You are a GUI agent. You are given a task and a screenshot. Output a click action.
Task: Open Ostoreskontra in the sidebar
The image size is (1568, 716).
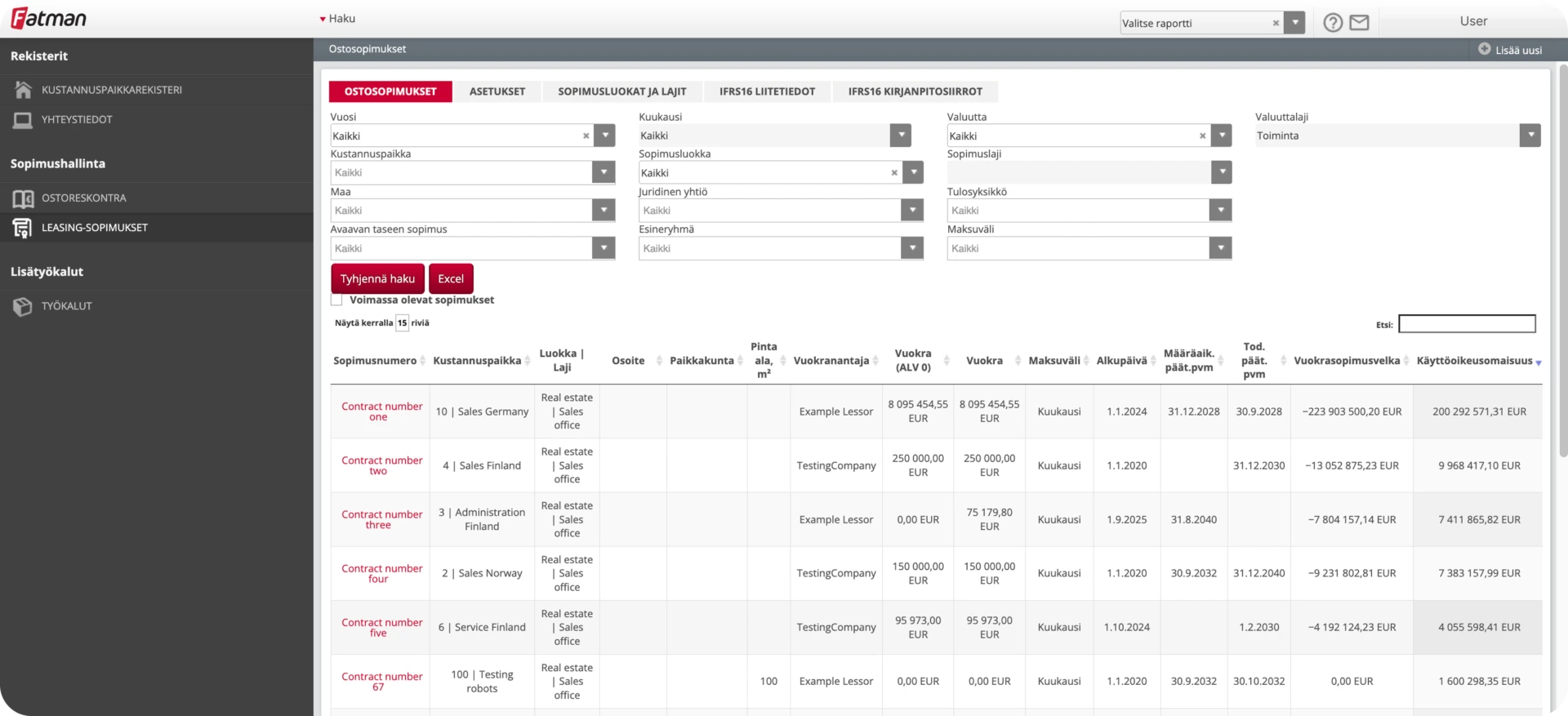(x=83, y=198)
